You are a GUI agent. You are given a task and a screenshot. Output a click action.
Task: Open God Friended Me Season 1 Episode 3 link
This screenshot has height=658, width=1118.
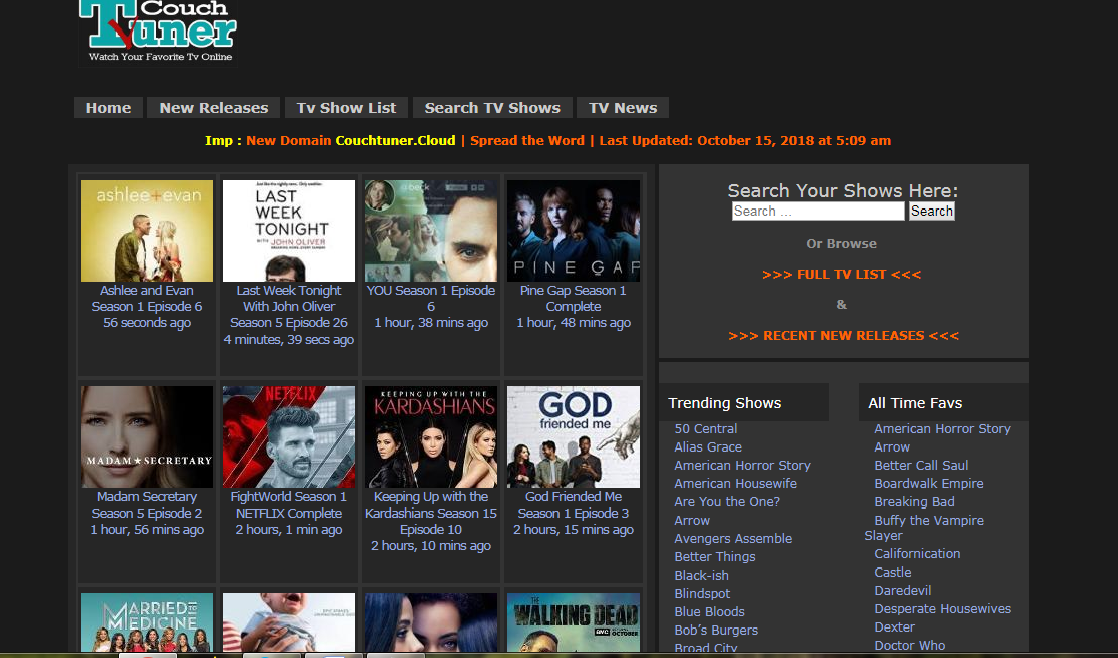click(x=573, y=505)
